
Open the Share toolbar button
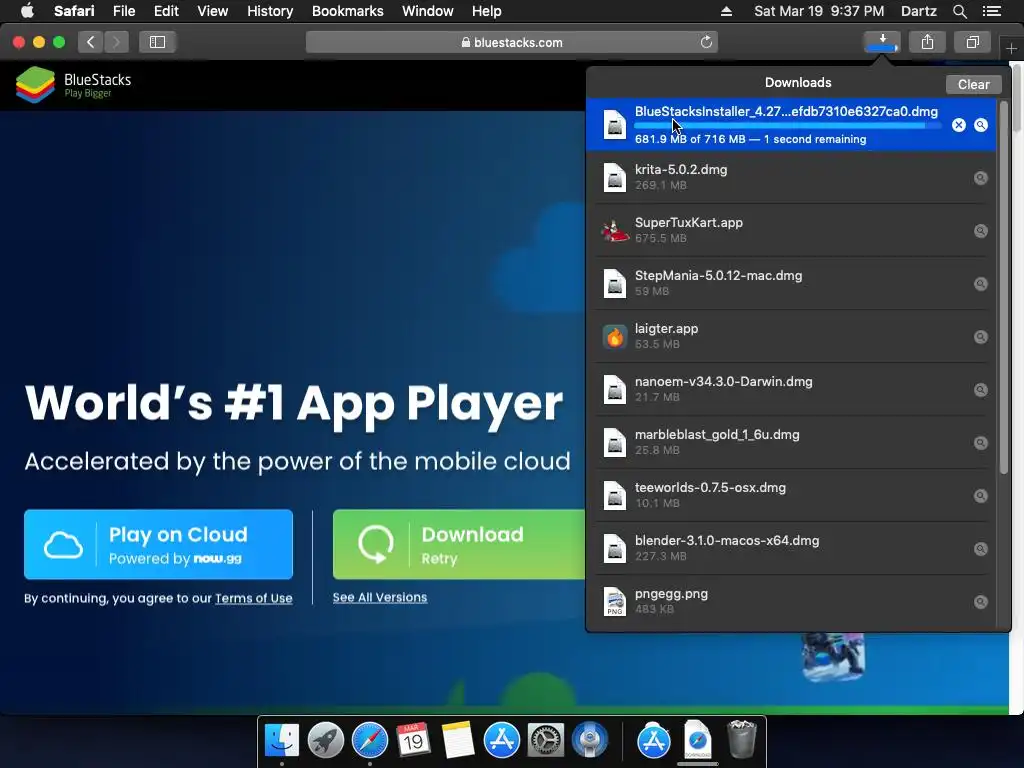pyautogui.click(x=927, y=42)
